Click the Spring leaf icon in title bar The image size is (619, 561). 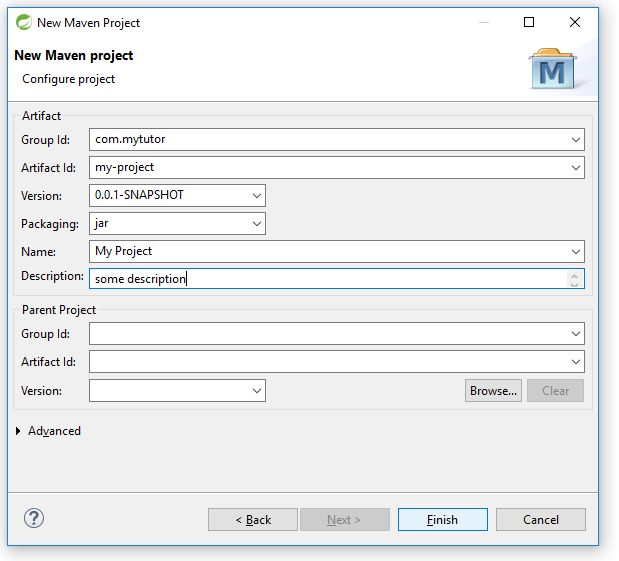(24, 22)
